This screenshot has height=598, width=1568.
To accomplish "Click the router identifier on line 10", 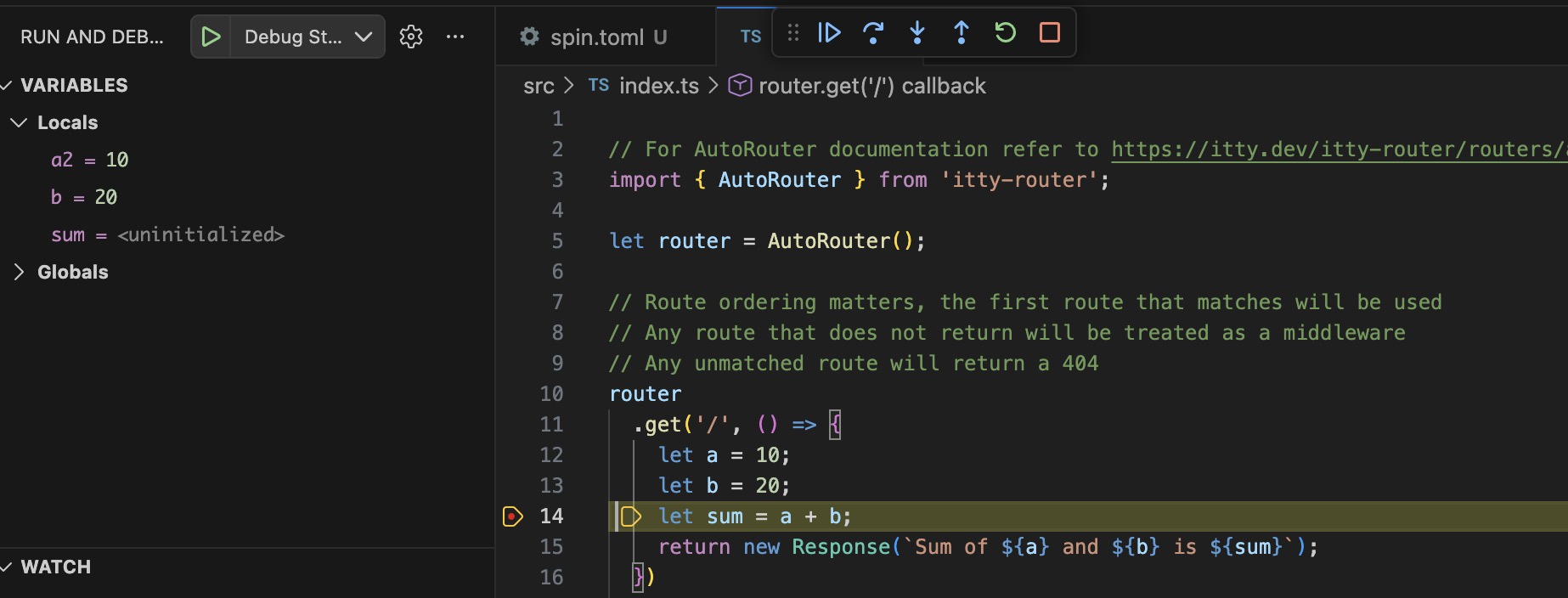I will pyautogui.click(x=646, y=394).
